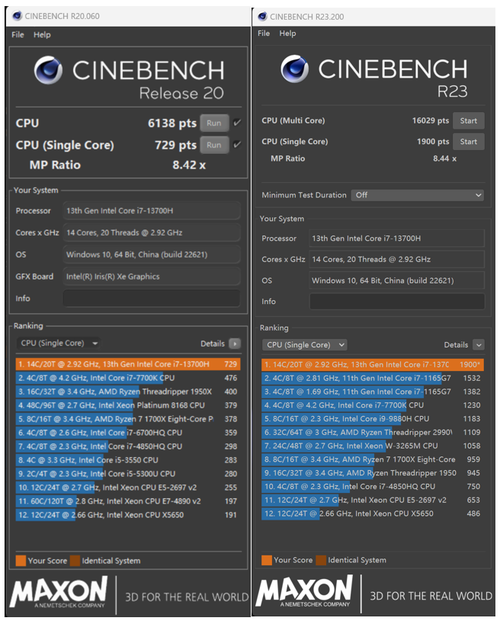Open the Minimum Test Duration dropdown

(418, 195)
